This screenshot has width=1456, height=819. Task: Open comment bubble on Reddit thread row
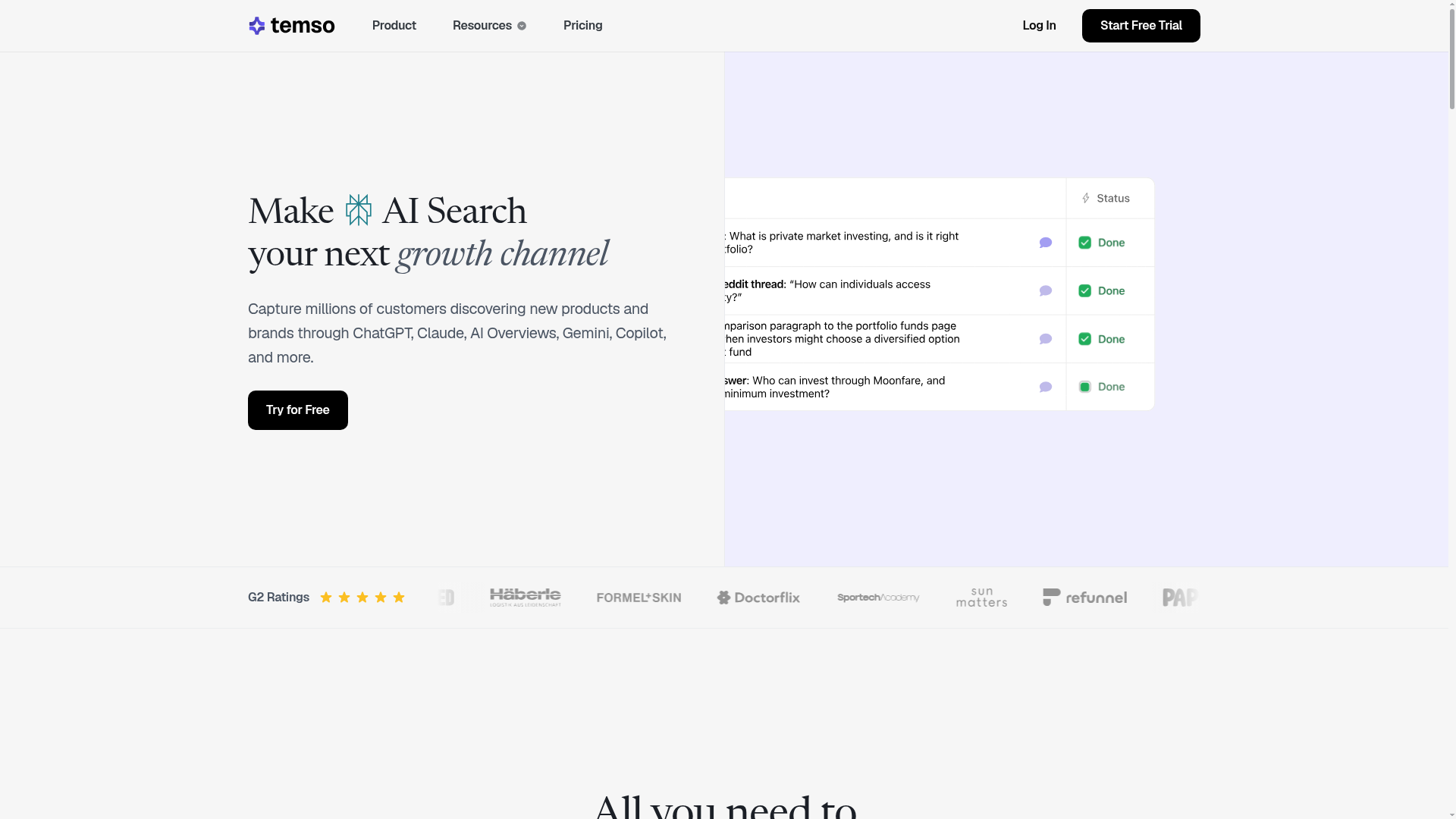tap(1046, 291)
